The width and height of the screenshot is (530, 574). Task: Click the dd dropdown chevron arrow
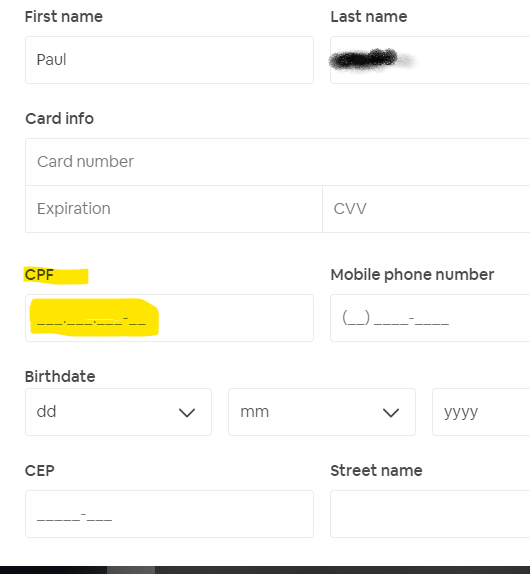(x=187, y=413)
